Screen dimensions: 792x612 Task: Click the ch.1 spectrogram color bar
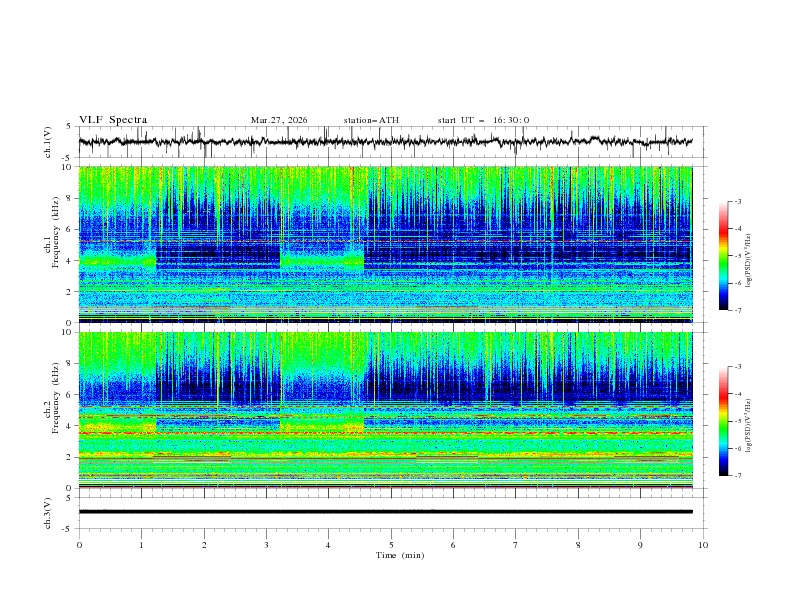pos(723,256)
